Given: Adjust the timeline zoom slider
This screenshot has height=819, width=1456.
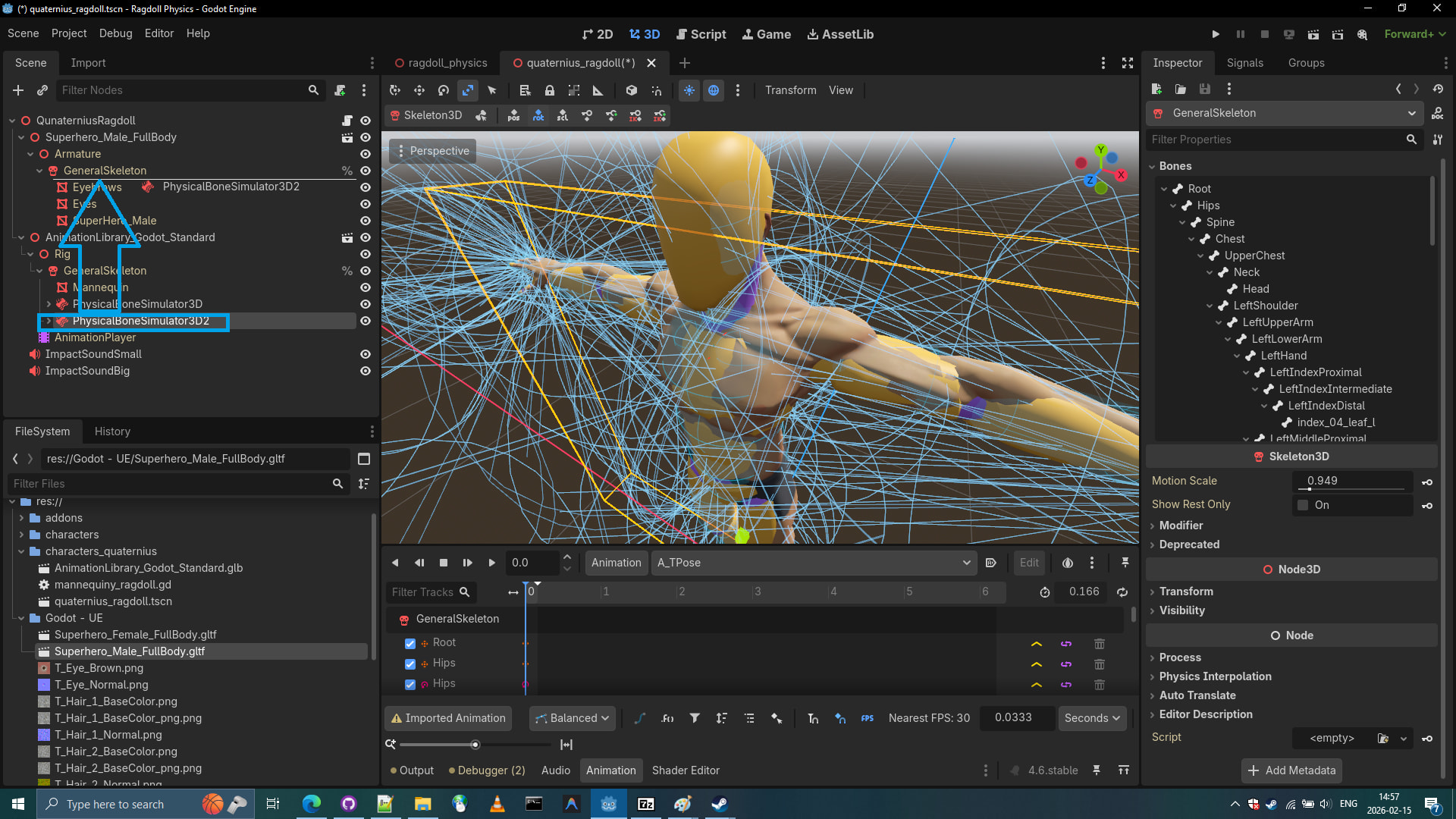Looking at the screenshot, I should [x=475, y=745].
